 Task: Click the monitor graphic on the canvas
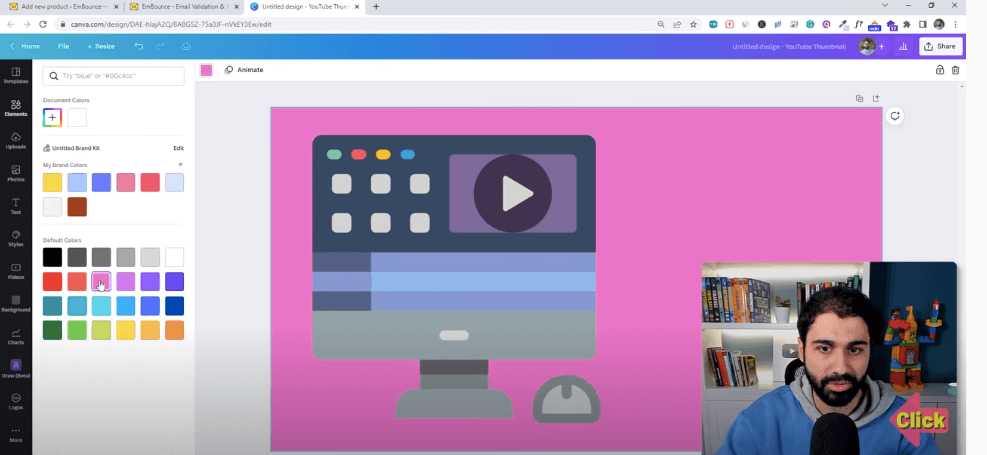pyautogui.click(x=454, y=277)
